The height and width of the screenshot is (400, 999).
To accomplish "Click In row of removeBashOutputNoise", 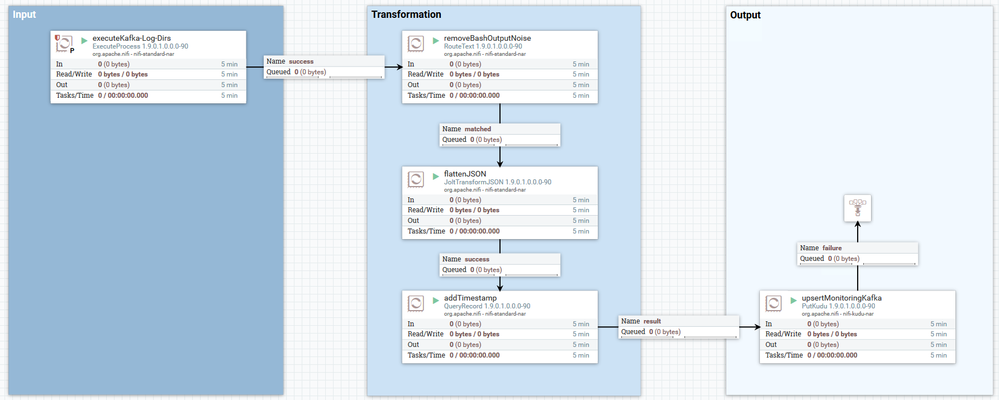I will tap(500, 64).
